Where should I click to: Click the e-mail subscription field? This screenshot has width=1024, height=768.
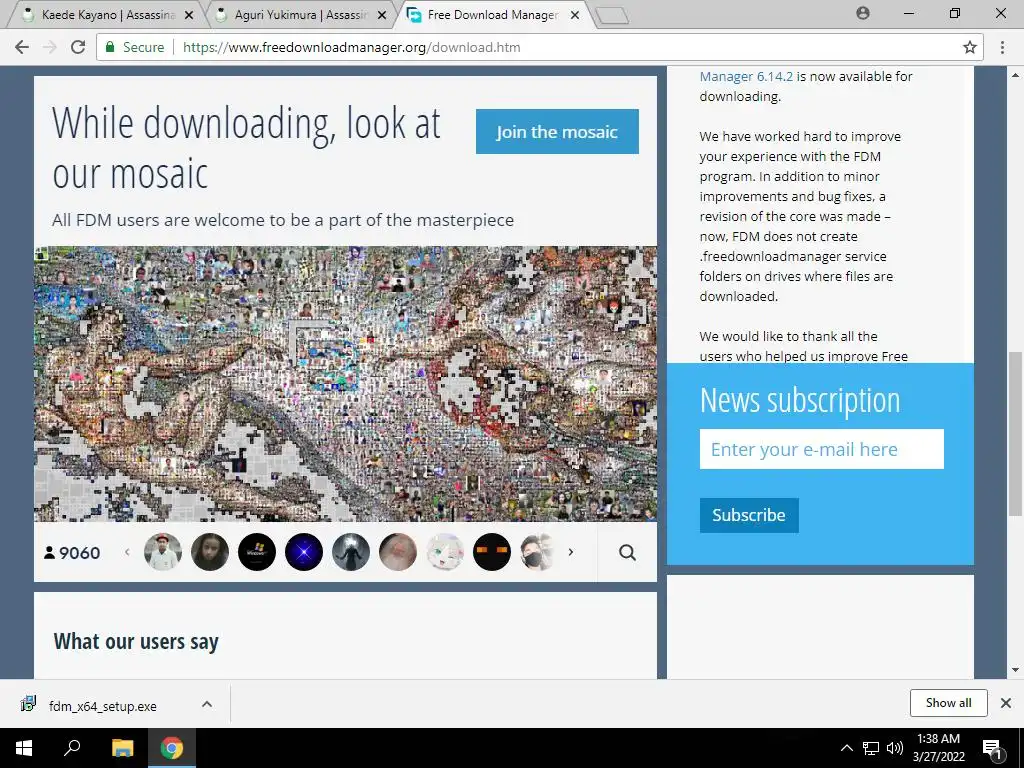coord(822,449)
